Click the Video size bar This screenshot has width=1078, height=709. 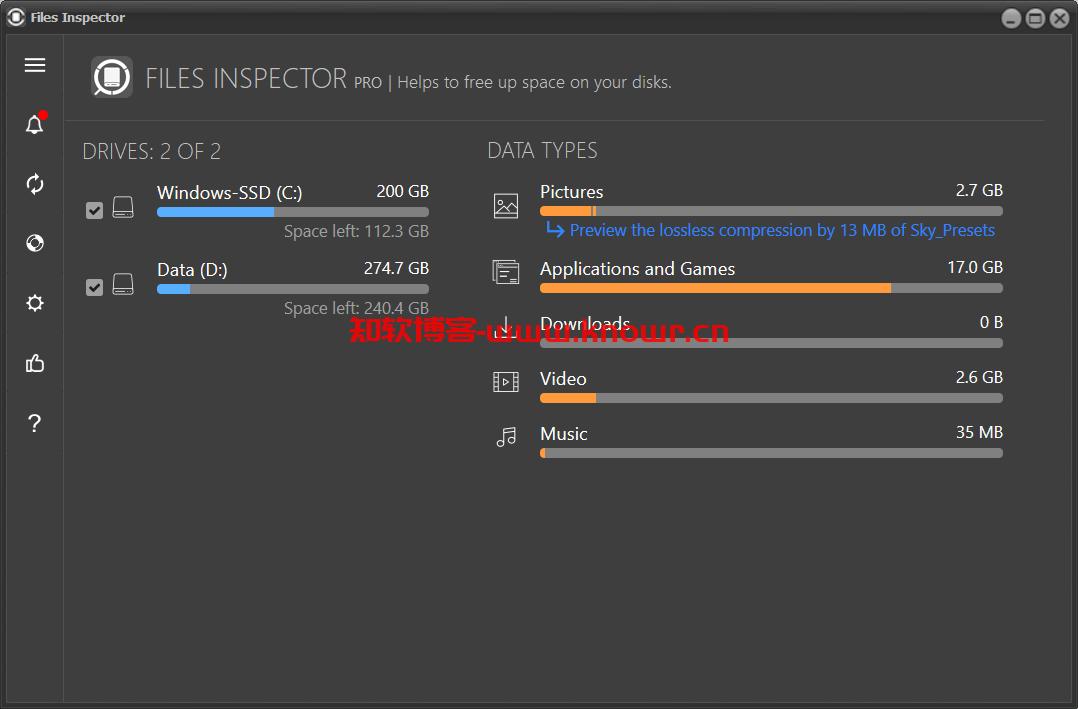(x=771, y=398)
